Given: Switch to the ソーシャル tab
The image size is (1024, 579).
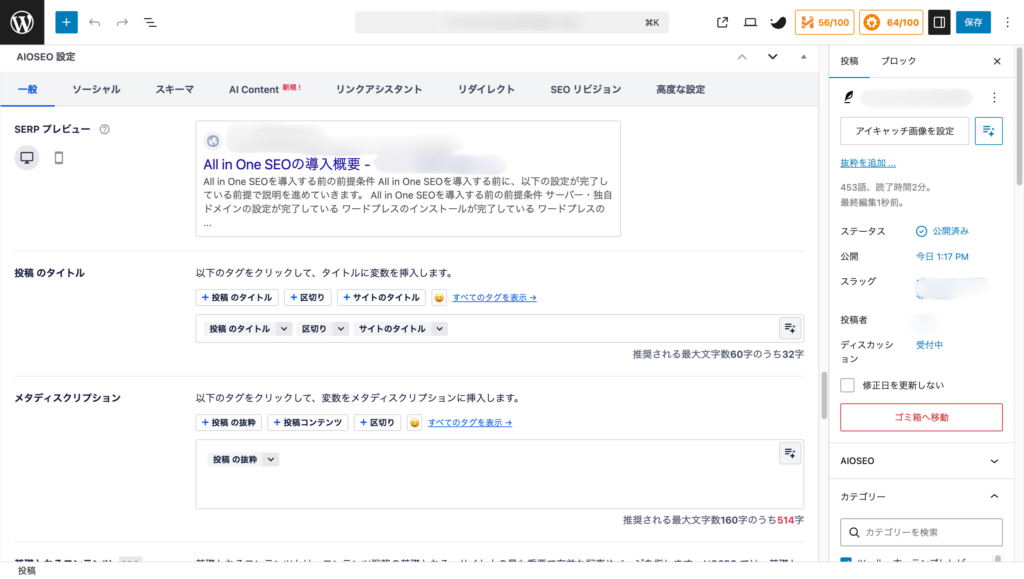Looking at the screenshot, I should 96,89.
